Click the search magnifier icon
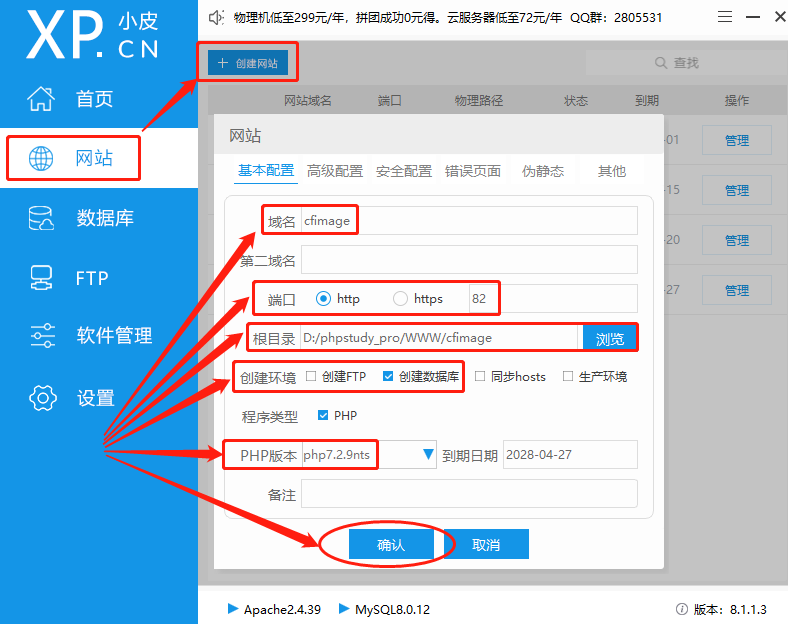This screenshot has width=788, height=624. pos(661,63)
